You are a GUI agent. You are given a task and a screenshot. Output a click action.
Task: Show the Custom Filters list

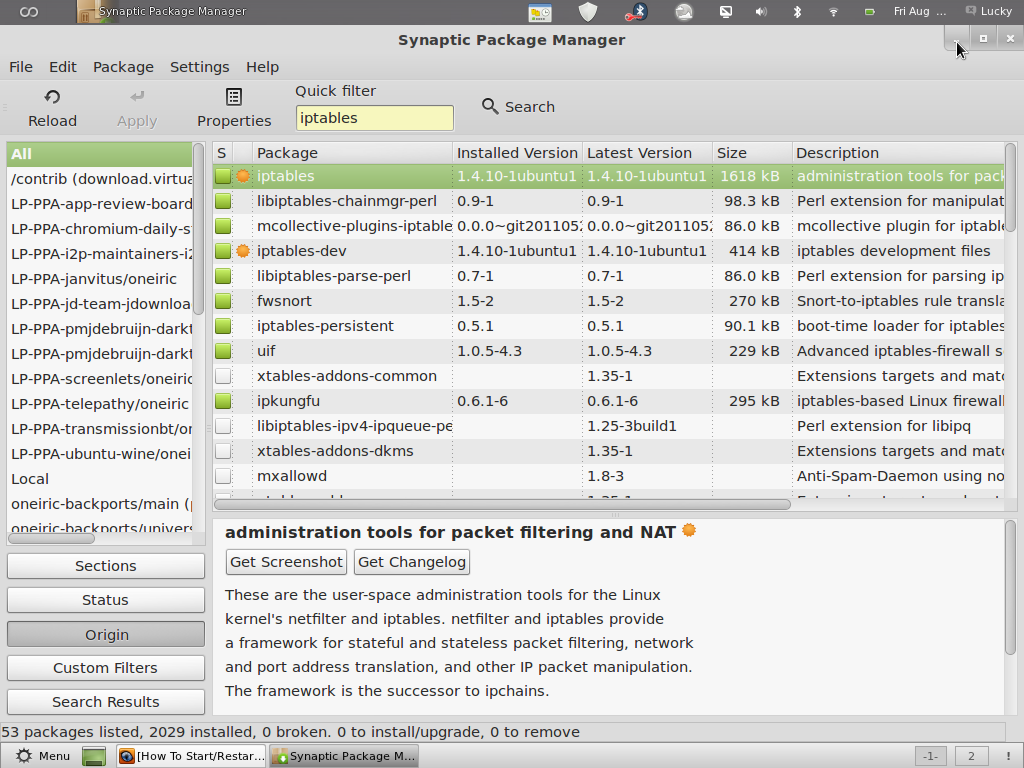pos(106,667)
